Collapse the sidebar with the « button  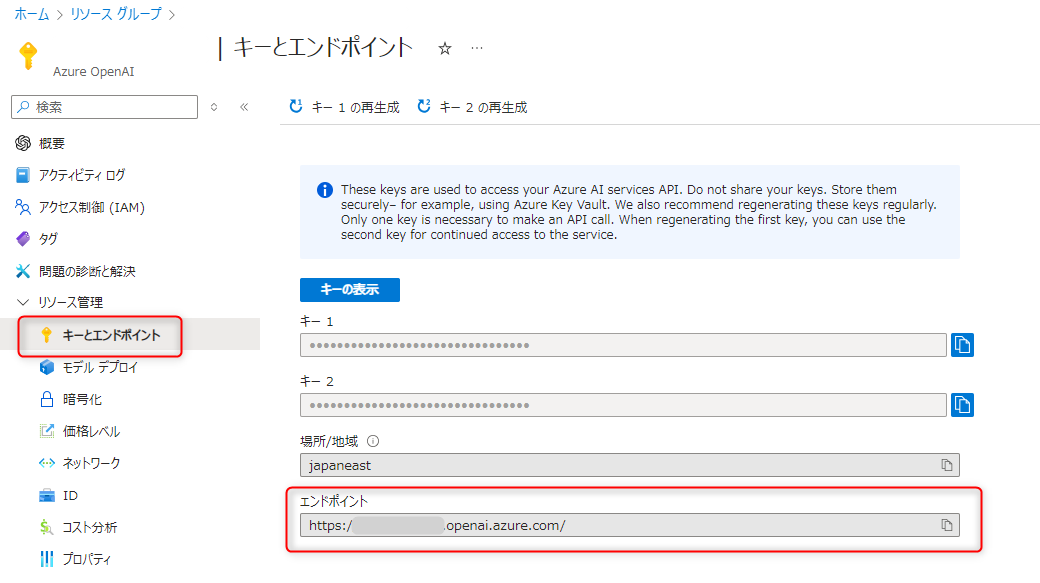tap(245, 105)
